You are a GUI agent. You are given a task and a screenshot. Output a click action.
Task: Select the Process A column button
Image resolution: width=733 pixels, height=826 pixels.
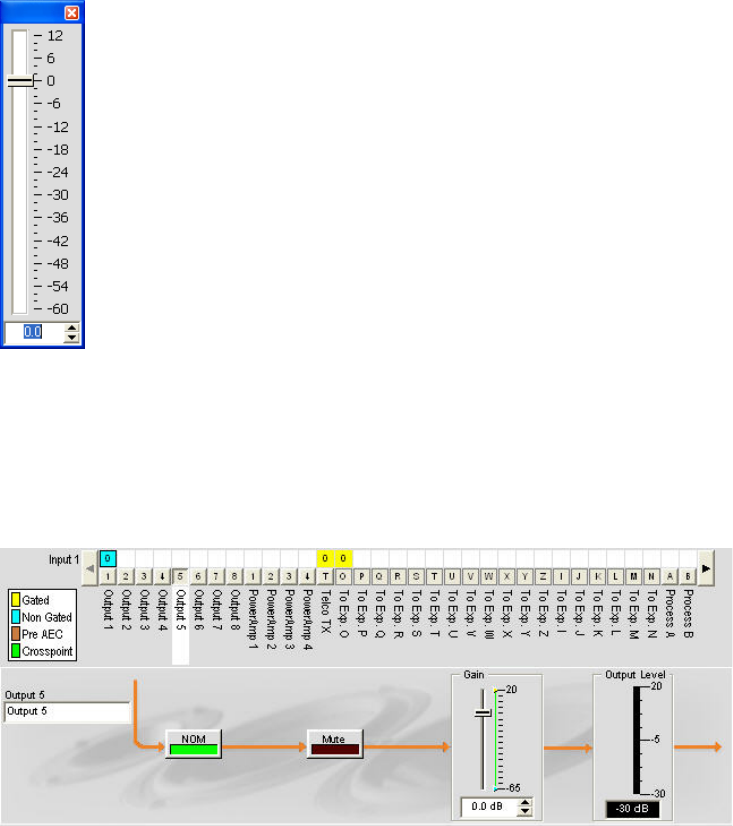tap(670, 576)
